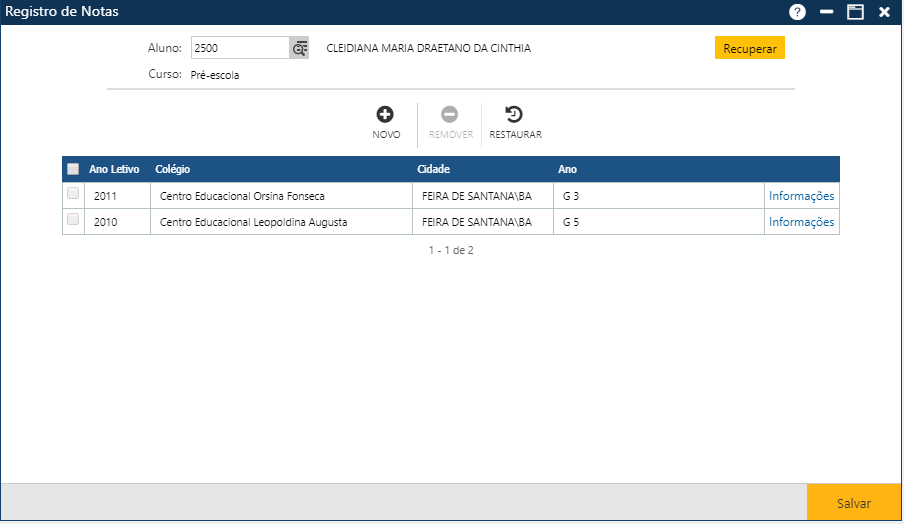This screenshot has width=904, height=524.
Task: Click the Novo plus icon
Action: click(385, 115)
